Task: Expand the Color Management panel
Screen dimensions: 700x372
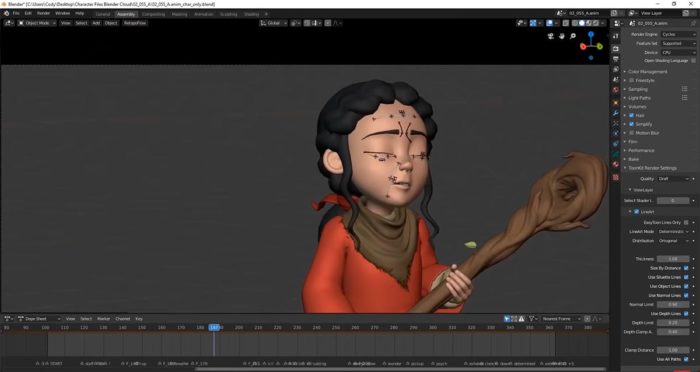Action: pos(647,71)
